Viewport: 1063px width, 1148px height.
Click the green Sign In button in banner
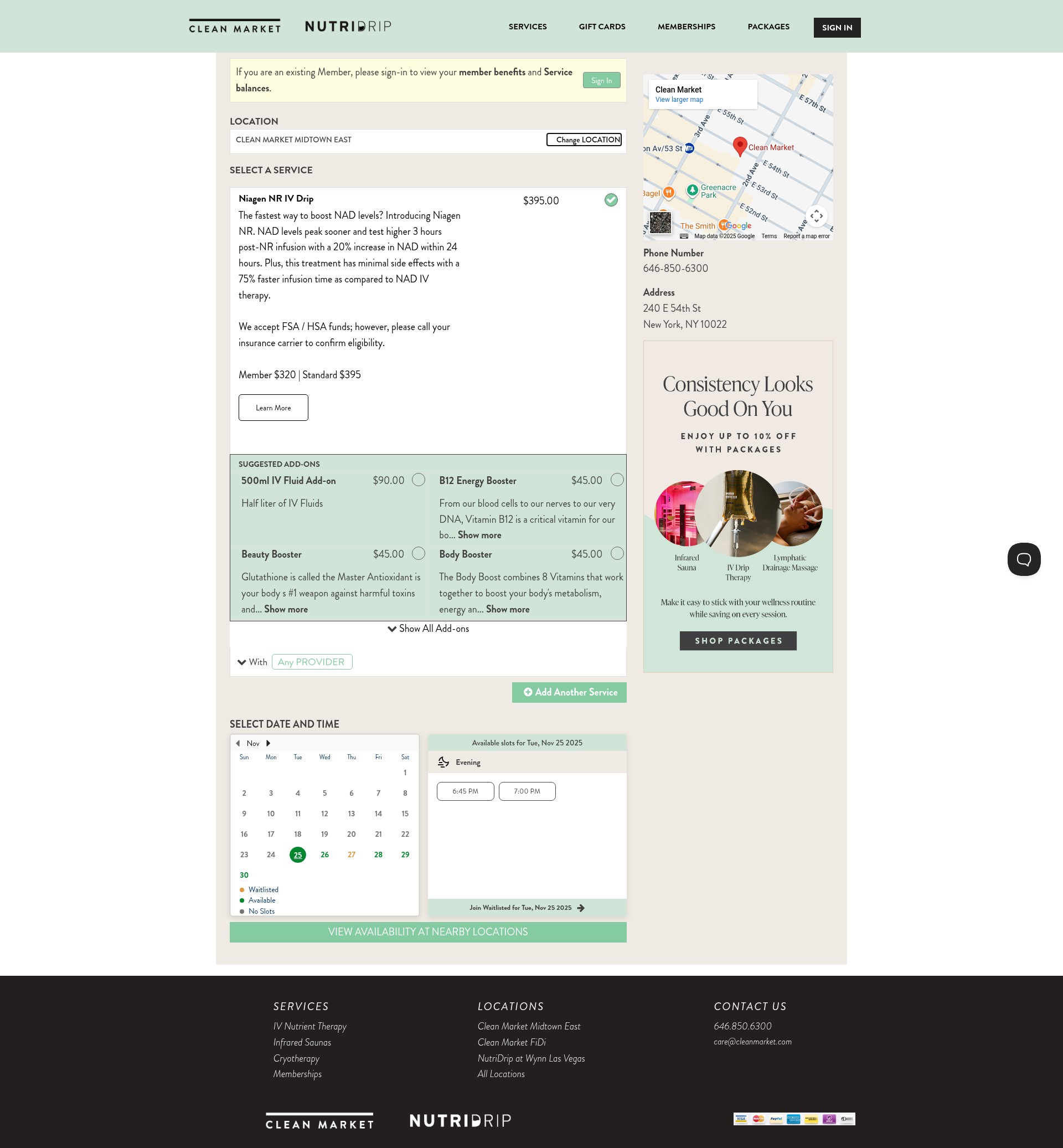click(x=601, y=80)
